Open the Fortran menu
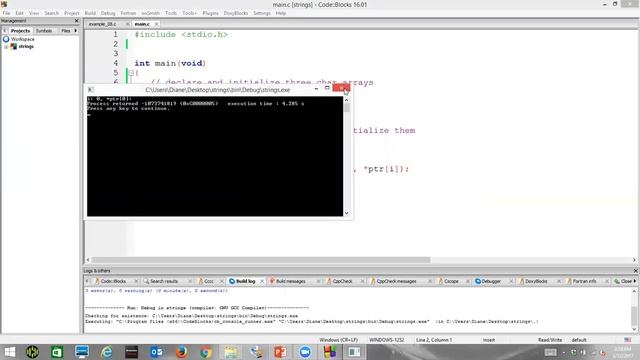Screen dimensions: 640x360 click(x=128, y=13)
